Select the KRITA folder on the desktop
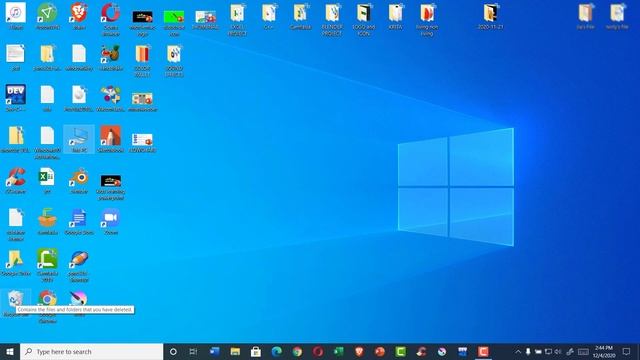Image resolution: width=640 pixels, height=360 pixels. [395, 16]
